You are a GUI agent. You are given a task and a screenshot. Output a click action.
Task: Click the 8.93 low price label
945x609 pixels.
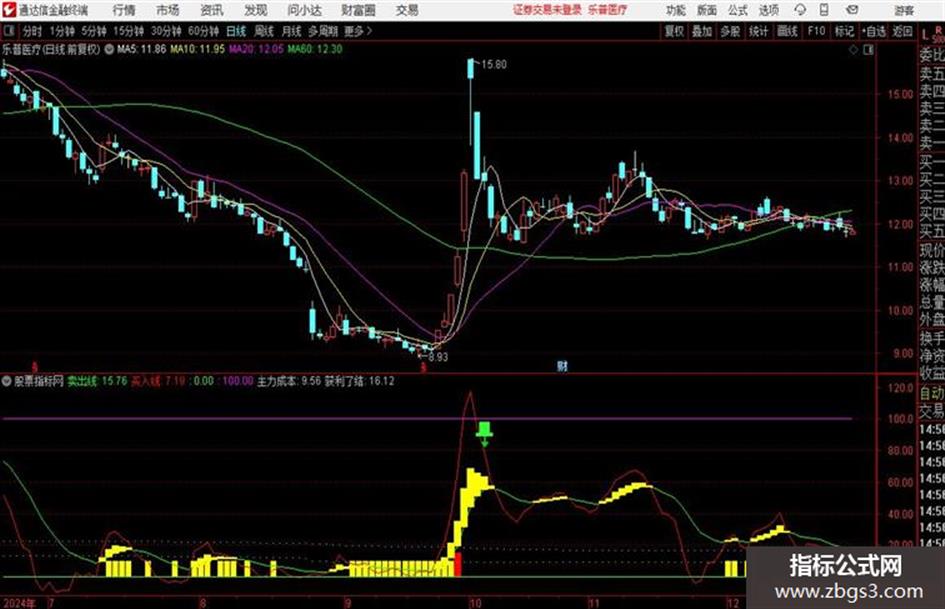pyautogui.click(x=438, y=356)
